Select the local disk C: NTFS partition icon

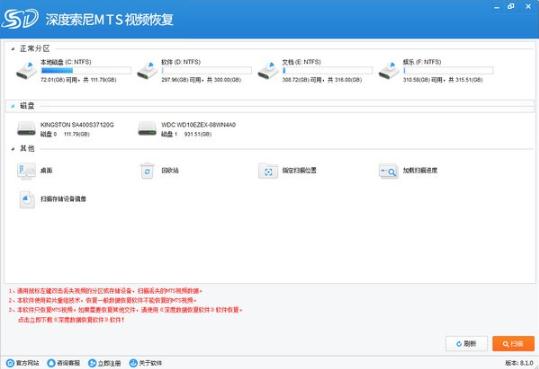pos(26,70)
